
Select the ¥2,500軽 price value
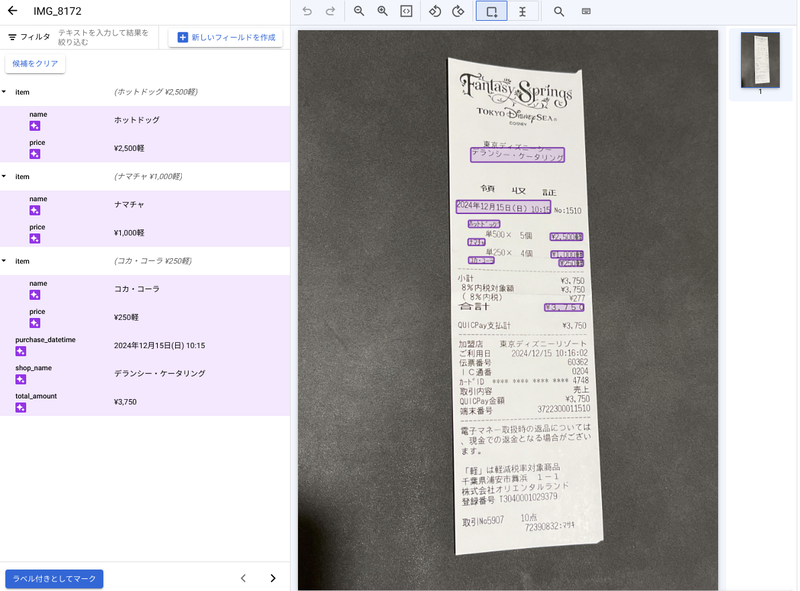click(129, 148)
